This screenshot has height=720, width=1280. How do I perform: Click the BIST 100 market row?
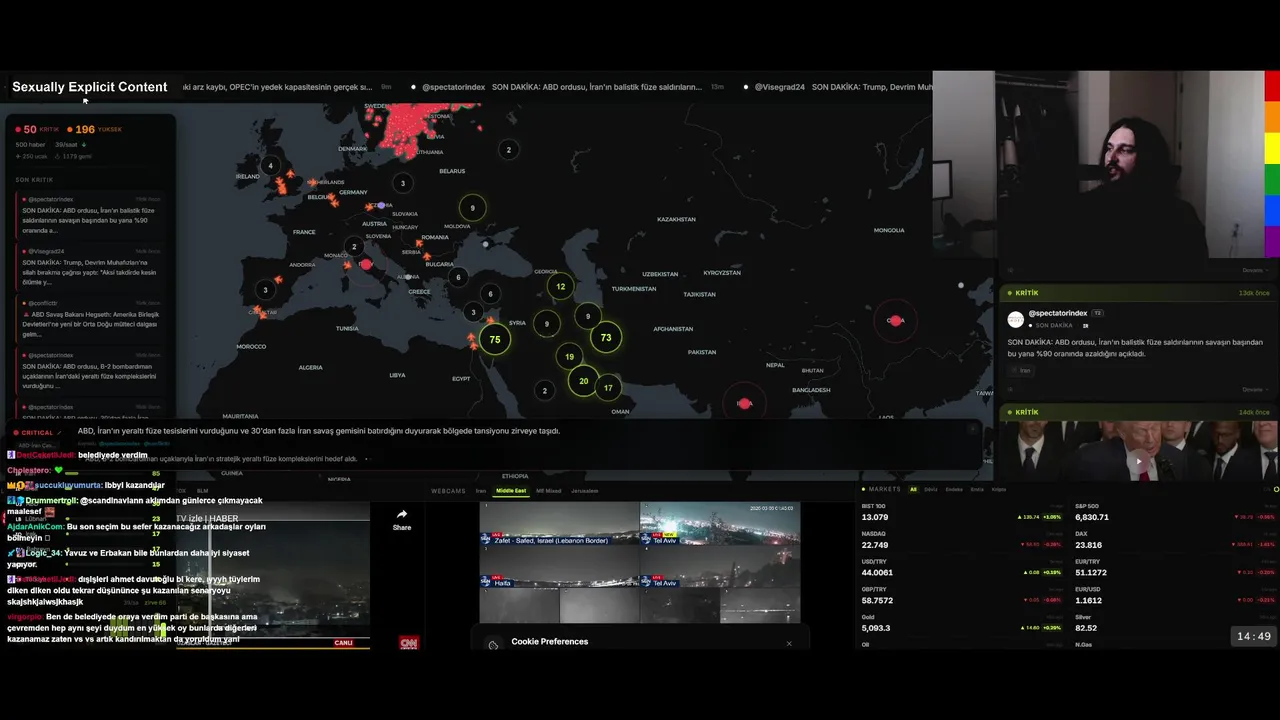pos(961,513)
